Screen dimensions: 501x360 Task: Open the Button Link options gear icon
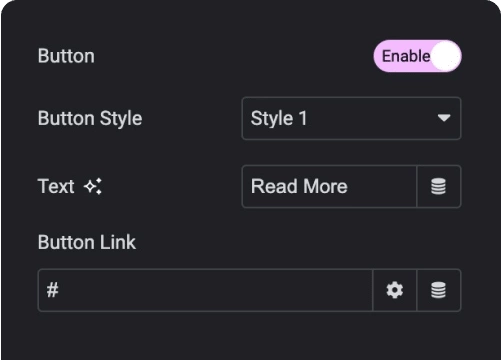pos(395,290)
